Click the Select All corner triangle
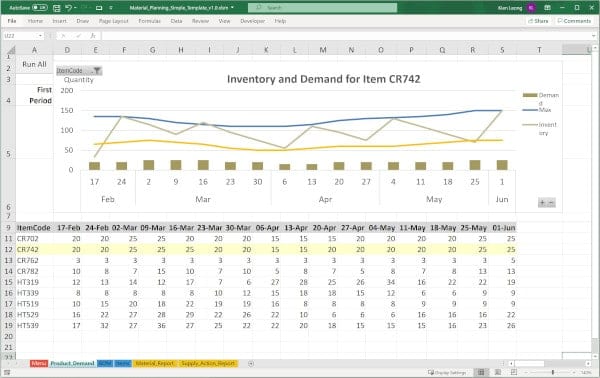Image resolution: width=600 pixels, height=378 pixels. 11,50
